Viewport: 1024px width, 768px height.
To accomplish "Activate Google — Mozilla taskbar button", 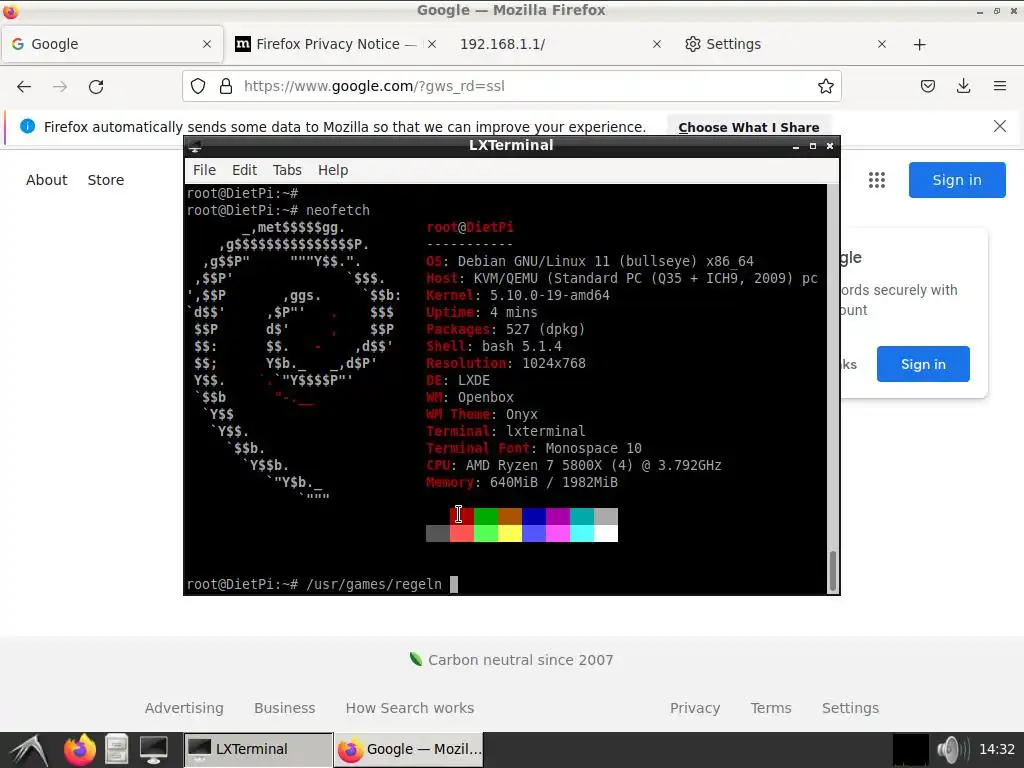I will [409, 749].
